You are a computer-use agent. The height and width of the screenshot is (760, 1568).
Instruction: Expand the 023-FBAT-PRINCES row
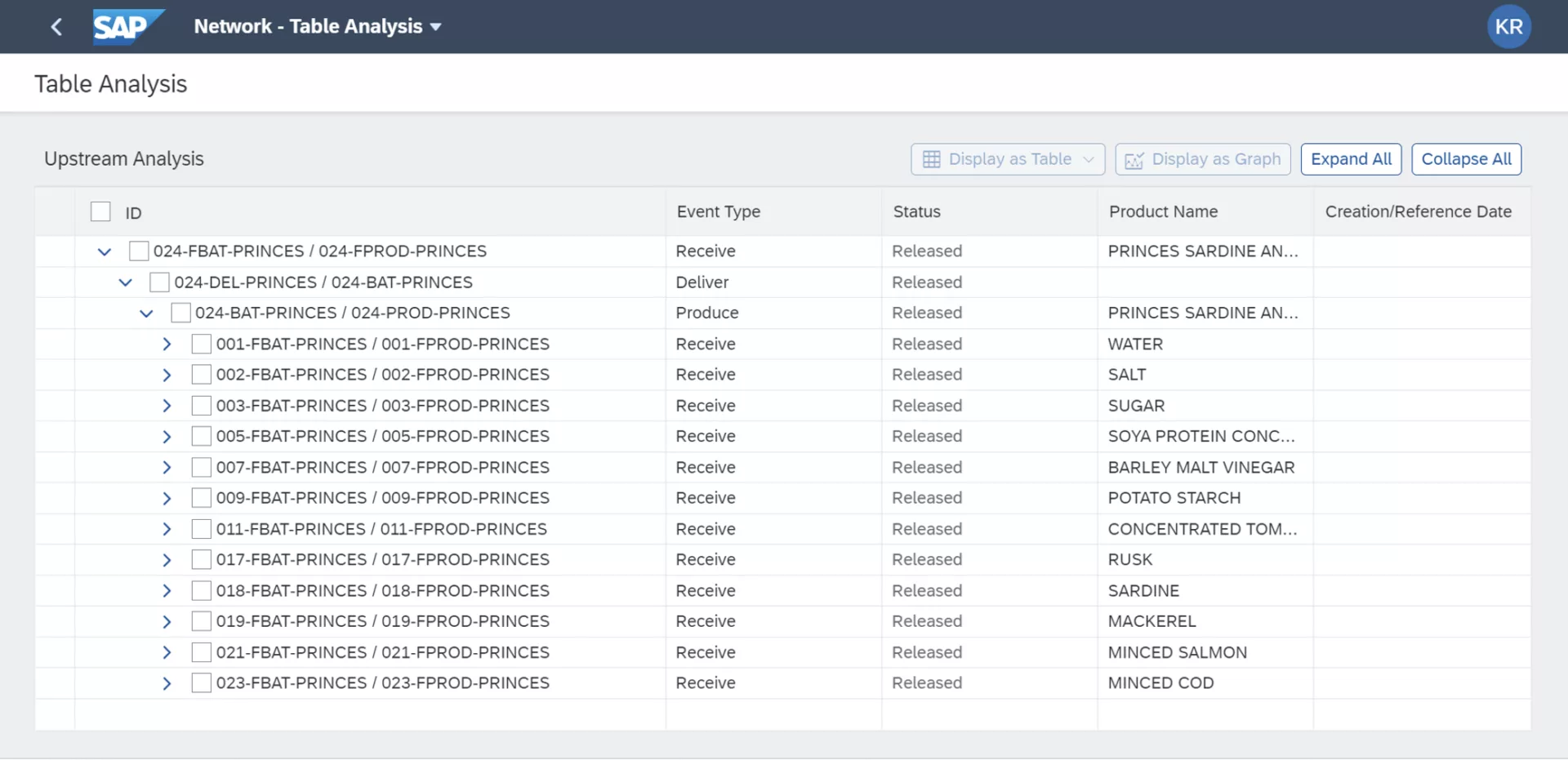coord(167,682)
